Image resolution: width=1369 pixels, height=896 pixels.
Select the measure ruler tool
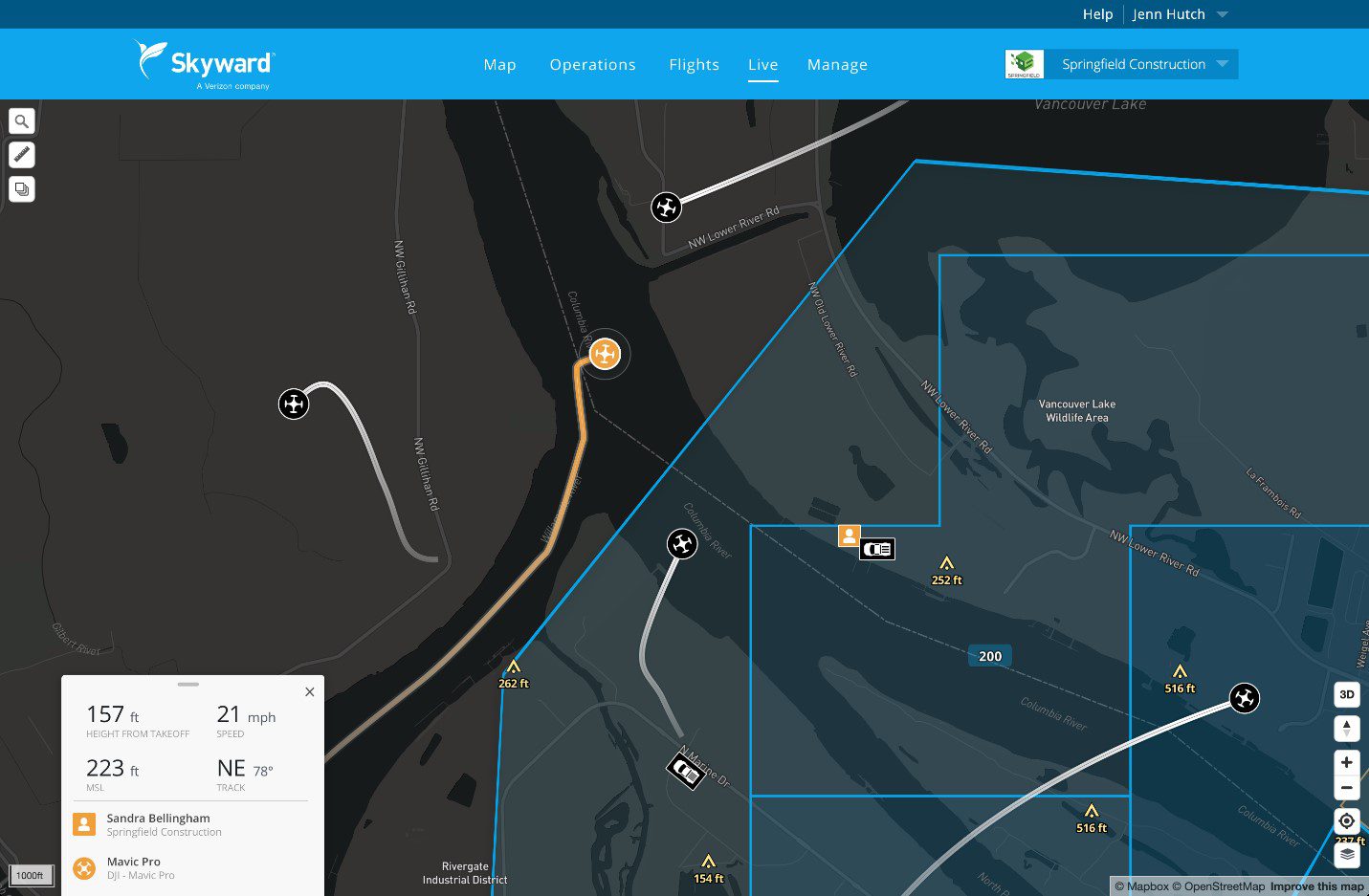(x=22, y=155)
